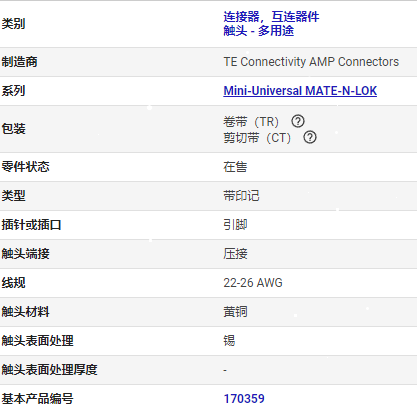Viewport: 417px width, 412px height.
Task: Open help icon beside 剪切带 (CT)
Action: [310, 137]
